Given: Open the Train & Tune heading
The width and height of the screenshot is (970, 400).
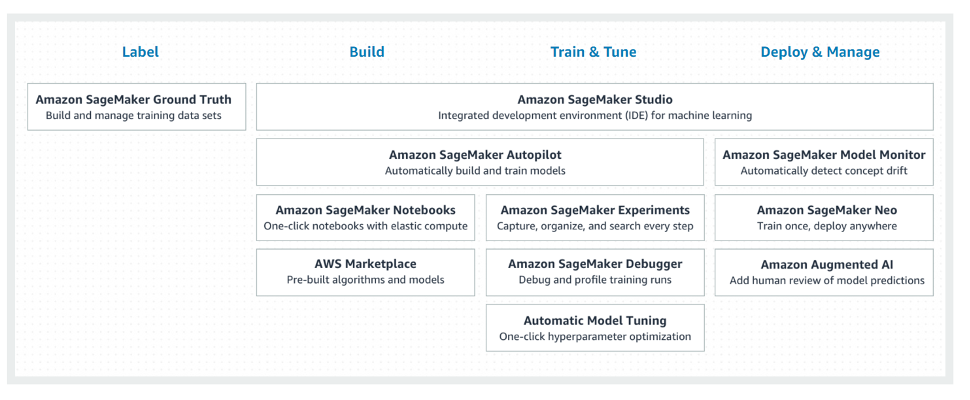Looking at the screenshot, I should pyautogui.click(x=593, y=52).
